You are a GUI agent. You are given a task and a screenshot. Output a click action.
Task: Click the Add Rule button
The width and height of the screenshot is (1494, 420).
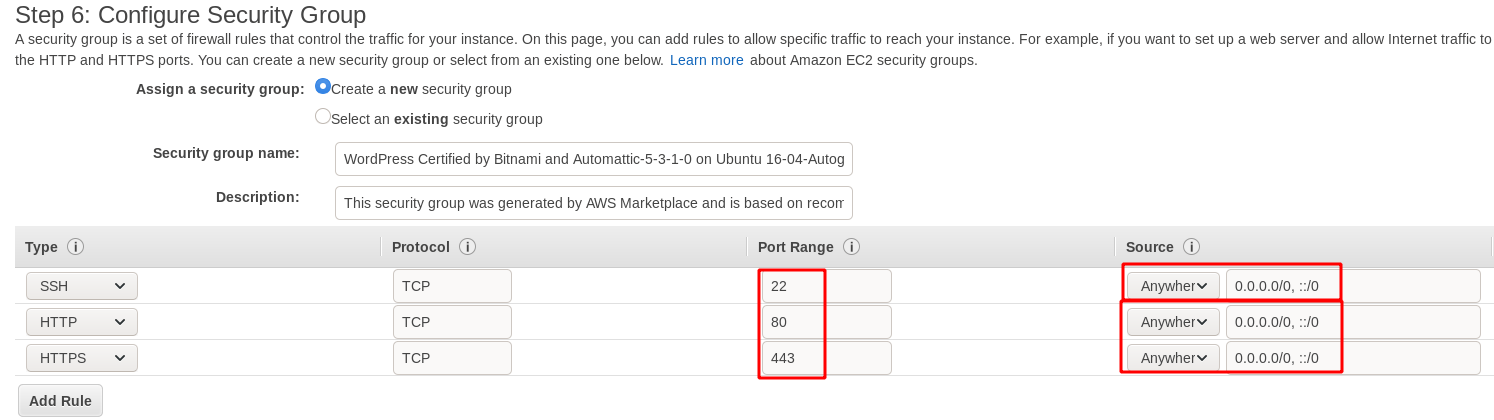coord(60,401)
